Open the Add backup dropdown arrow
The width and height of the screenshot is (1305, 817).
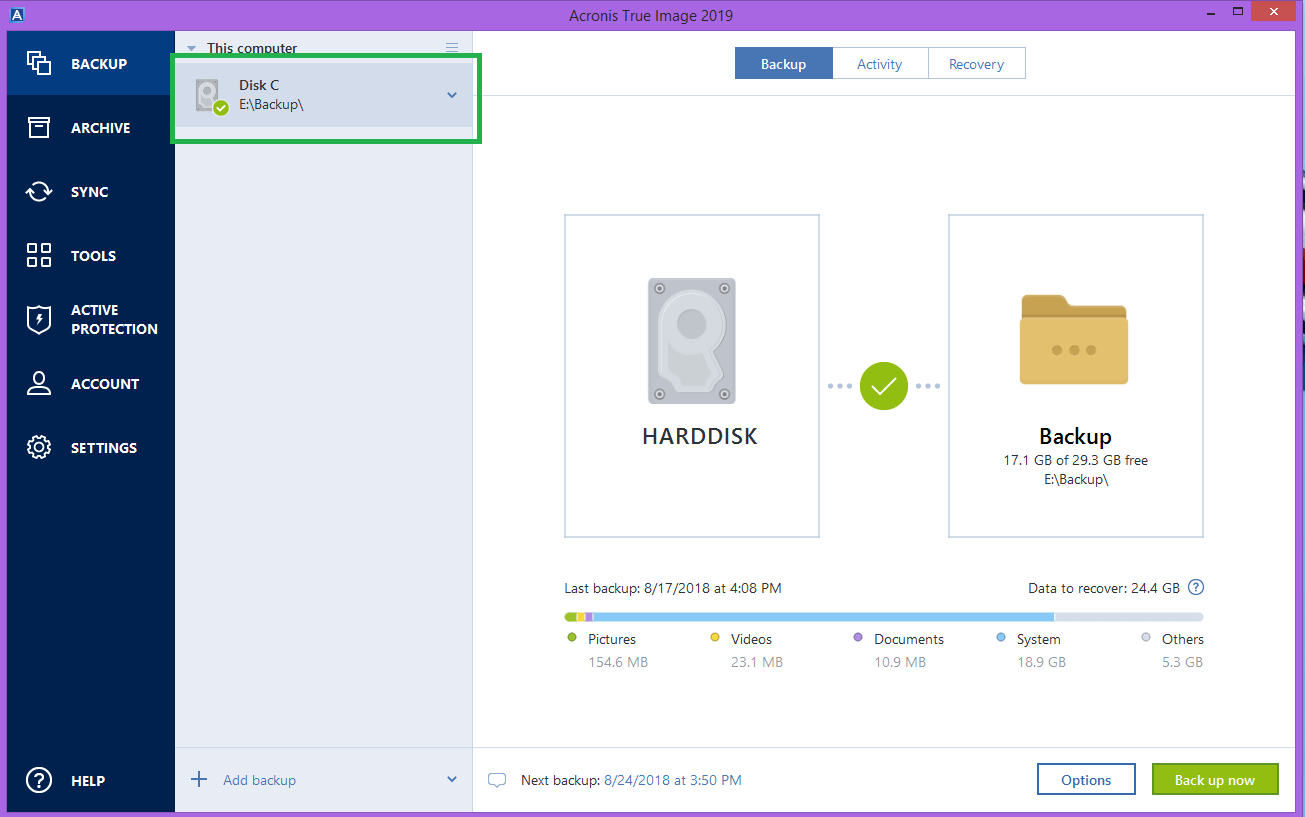[452, 780]
